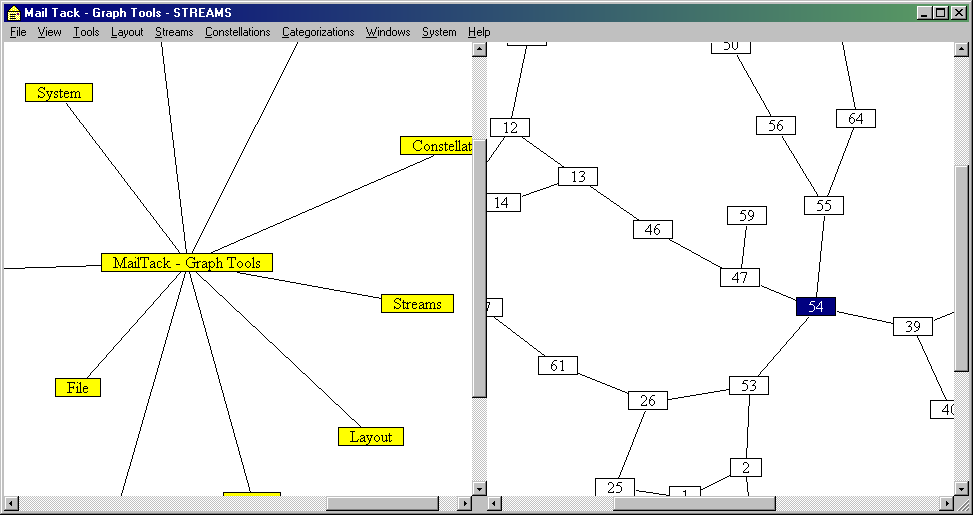Image resolution: width=973 pixels, height=515 pixels.
Task: Click right pane vertical scrollbar up arrow
Action: coord(961,50)
